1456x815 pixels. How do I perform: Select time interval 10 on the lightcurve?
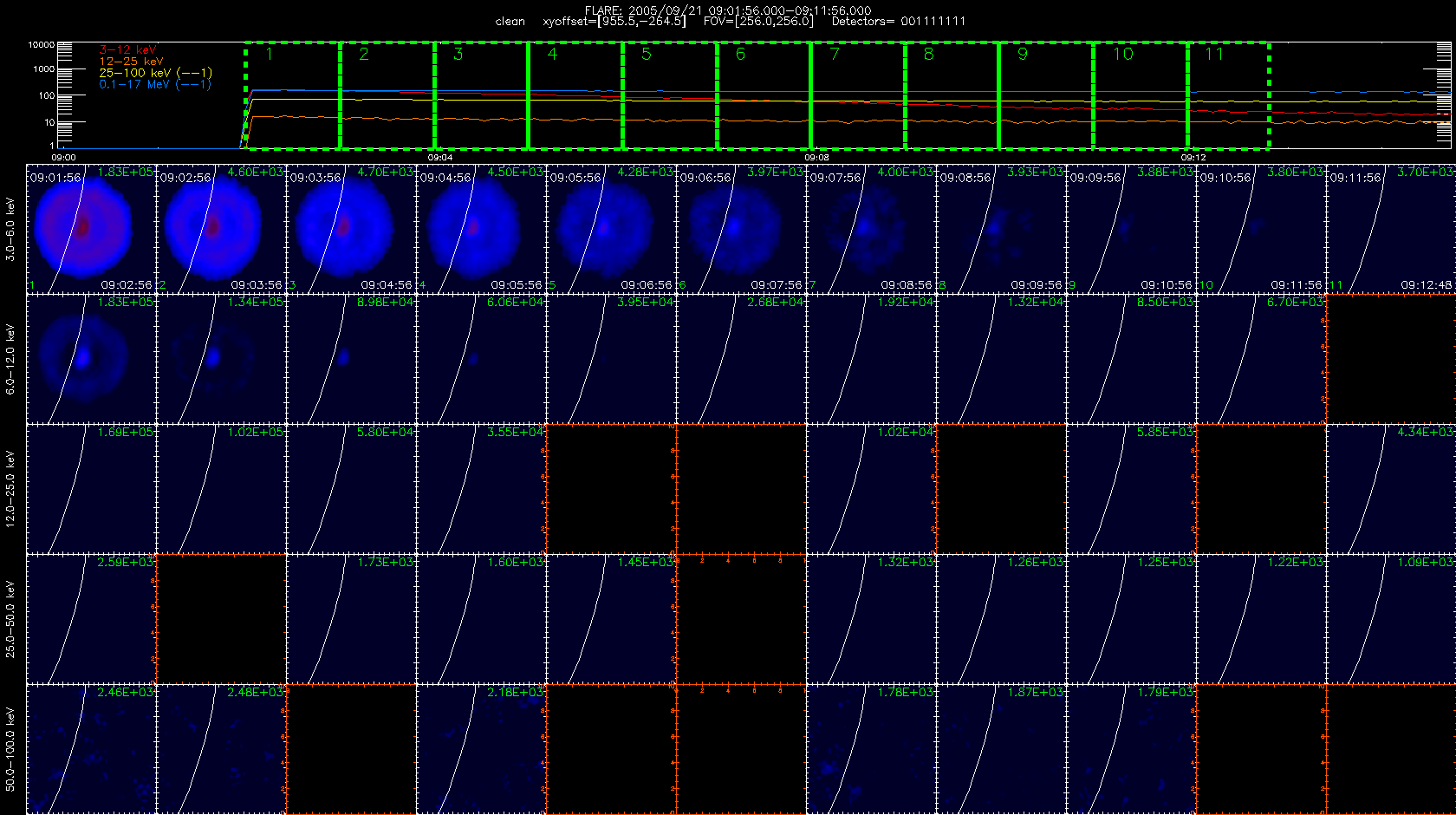pyautogui.click(x=1141, y=95)
